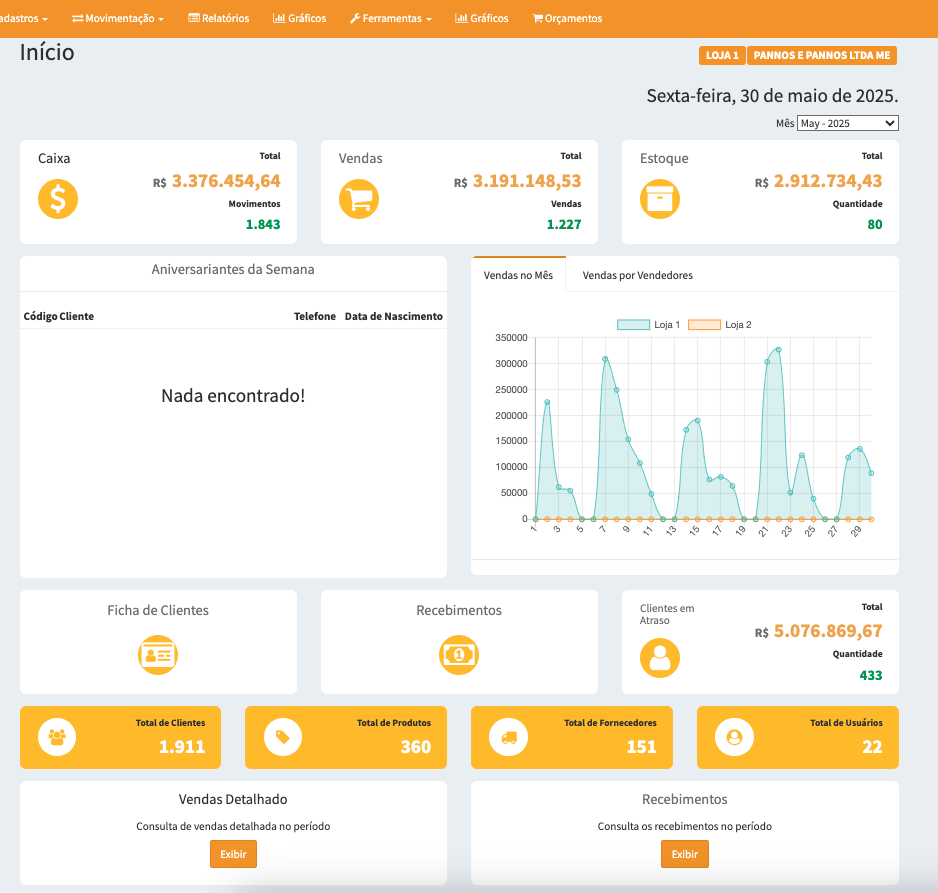Toggle Loja 2 series in chart legend

pyautogui.click(x=720, y=325)
